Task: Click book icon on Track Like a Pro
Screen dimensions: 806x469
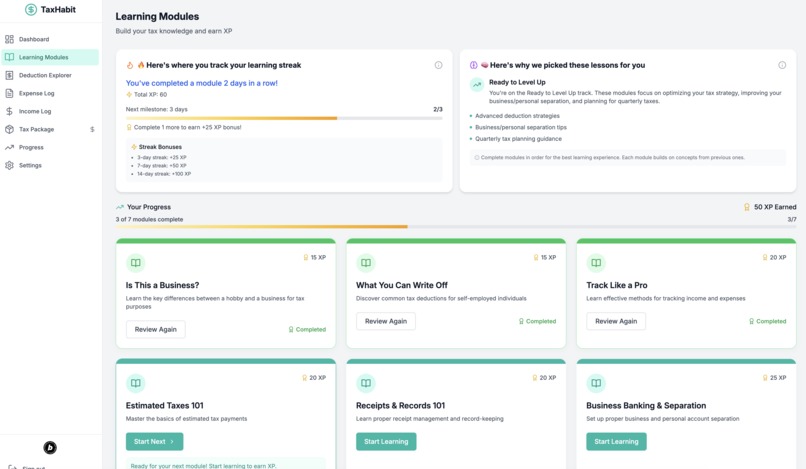Action: coord(596,263)
